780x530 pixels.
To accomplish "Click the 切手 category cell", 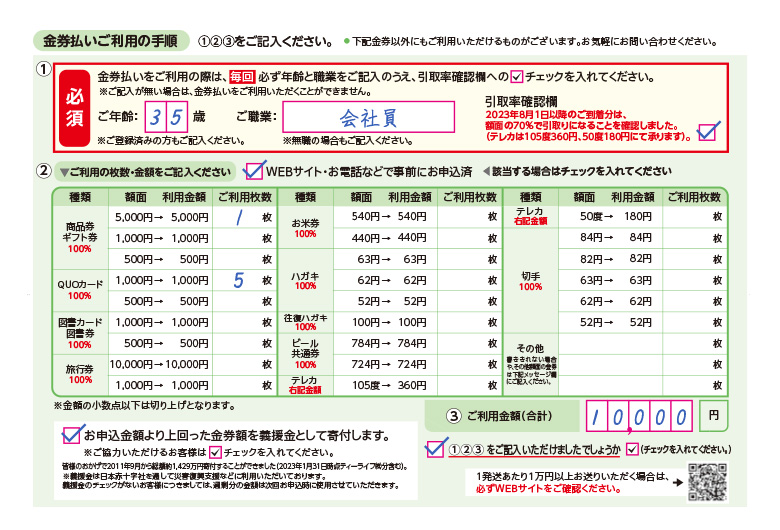I will pyautogui.click(x=531, y=280).
